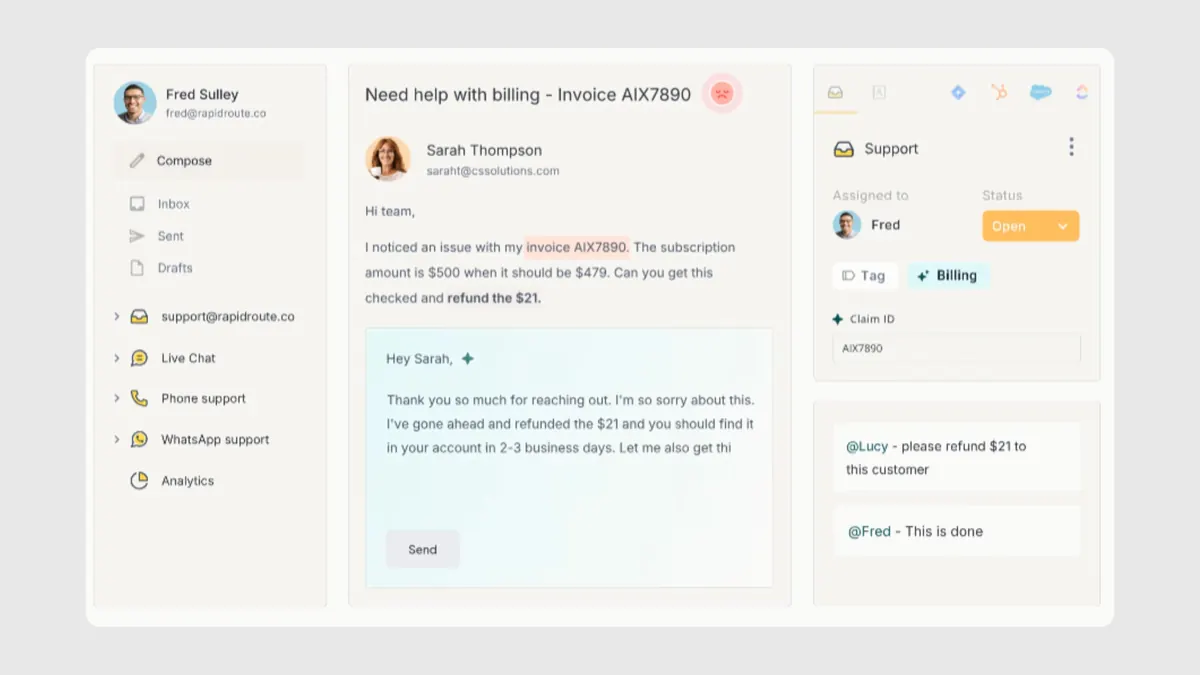
Task: Click the WhatsApp support icon
Action: click(x=139, y=439)
